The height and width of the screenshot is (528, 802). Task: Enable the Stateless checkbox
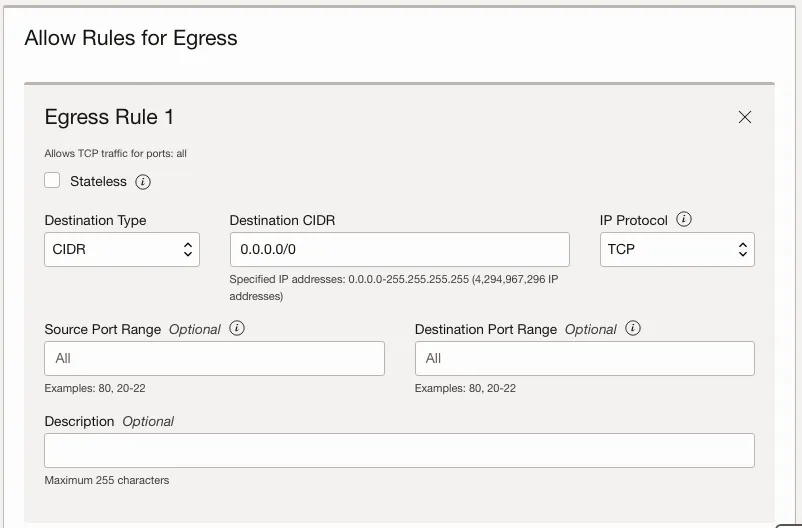(52, 181)
